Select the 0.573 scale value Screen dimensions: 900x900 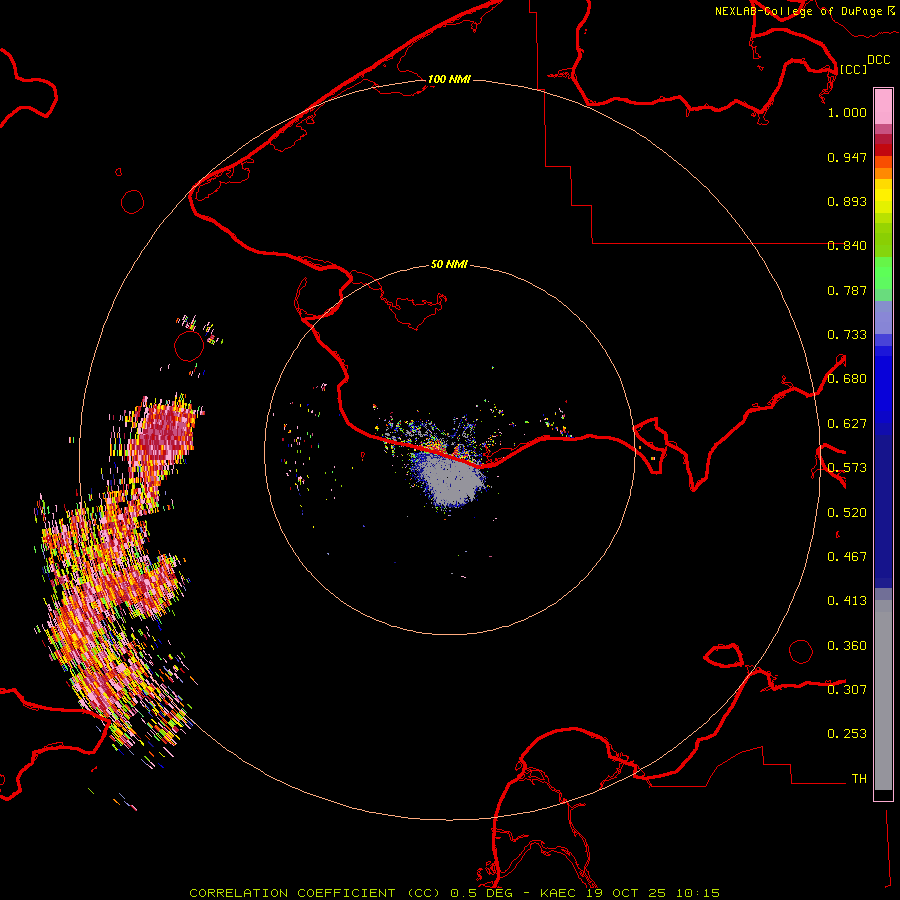847,468
